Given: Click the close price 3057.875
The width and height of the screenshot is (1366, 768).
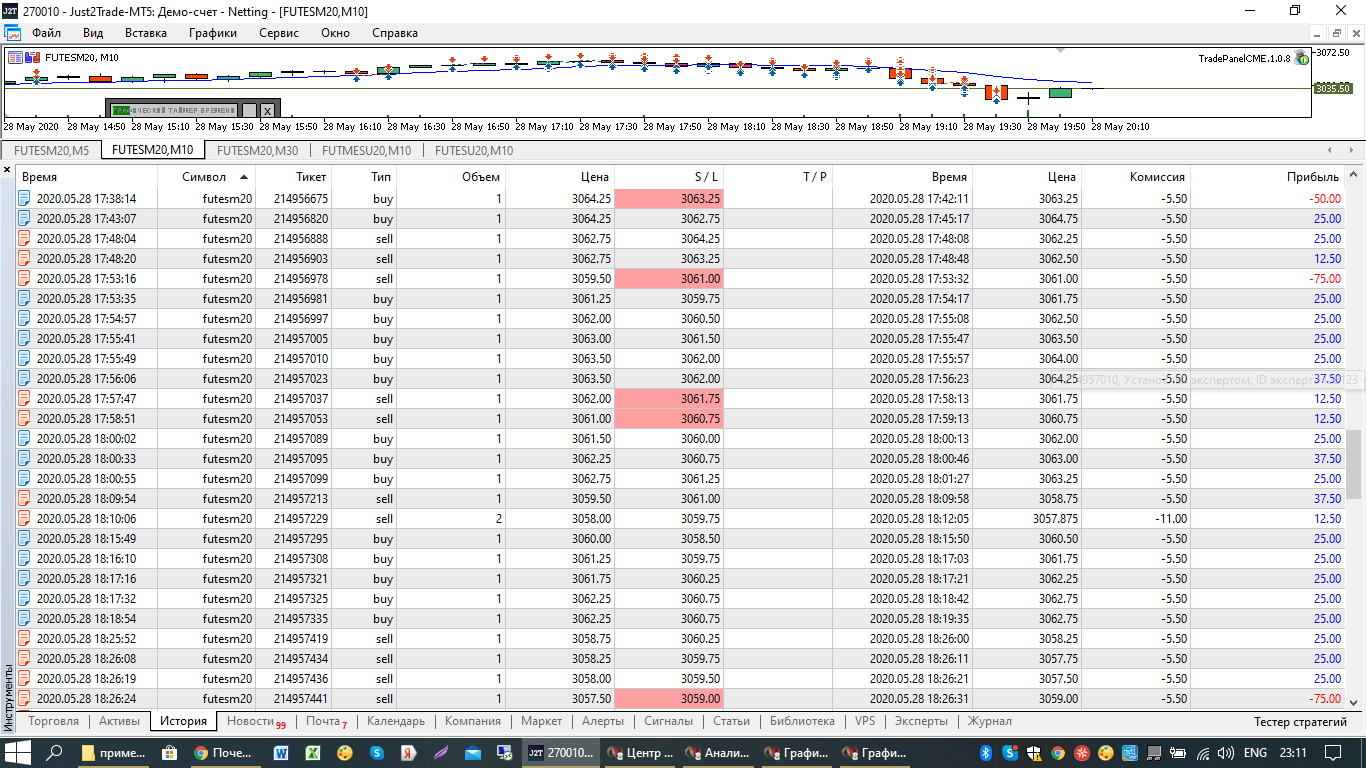Looking at the screenshot, I should pyautogui.click(x=1055, y=519).
